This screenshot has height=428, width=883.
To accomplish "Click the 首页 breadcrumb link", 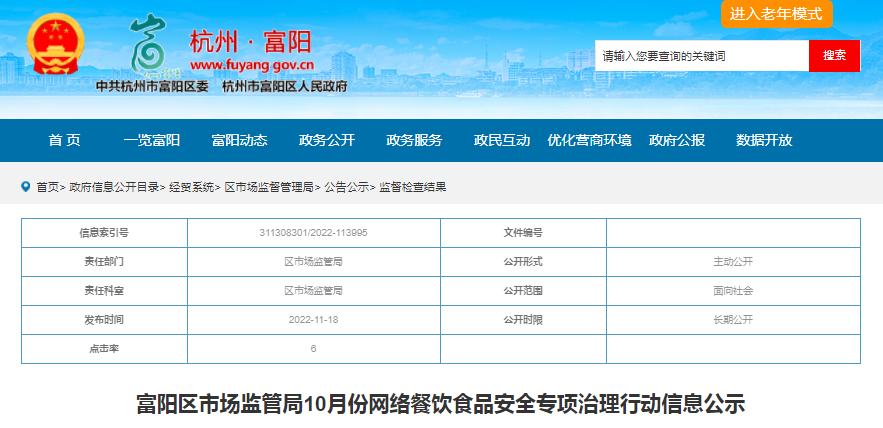I will tap(48, 187).
